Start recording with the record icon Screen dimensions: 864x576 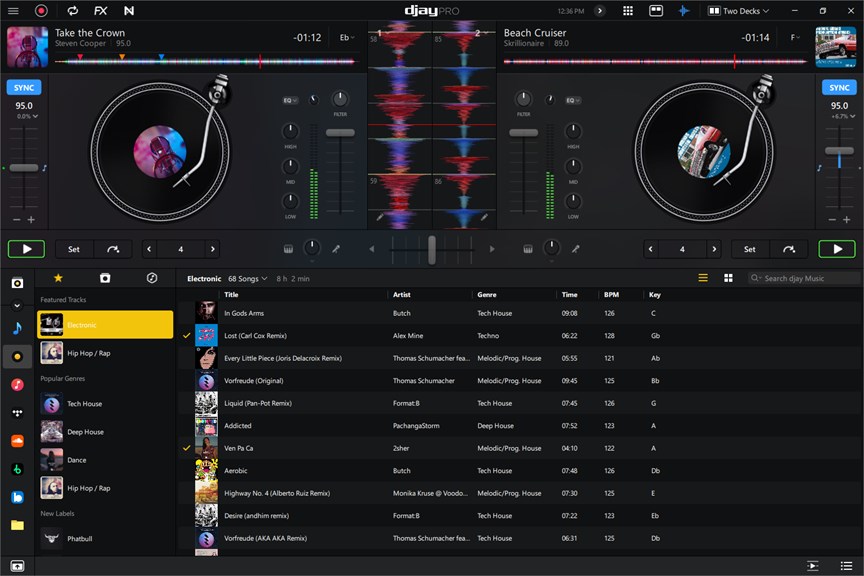(x=41, y=10)
